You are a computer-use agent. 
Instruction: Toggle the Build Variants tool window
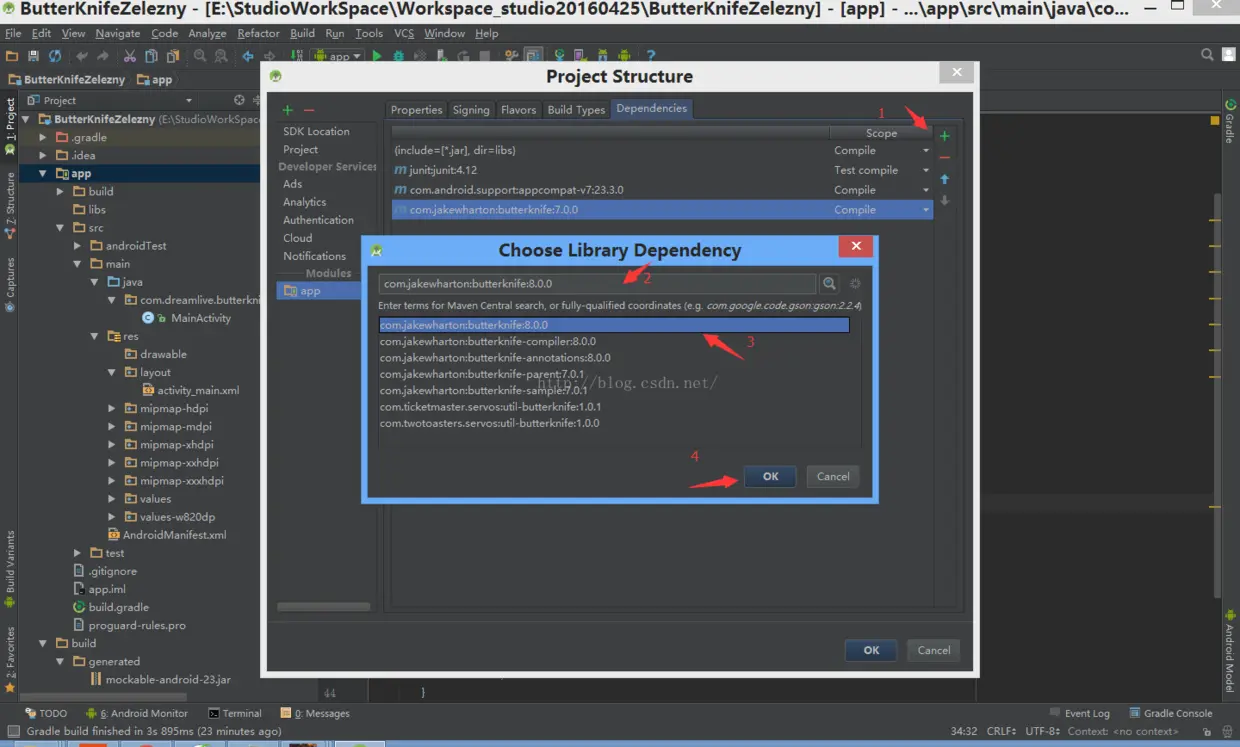[10, 570]
